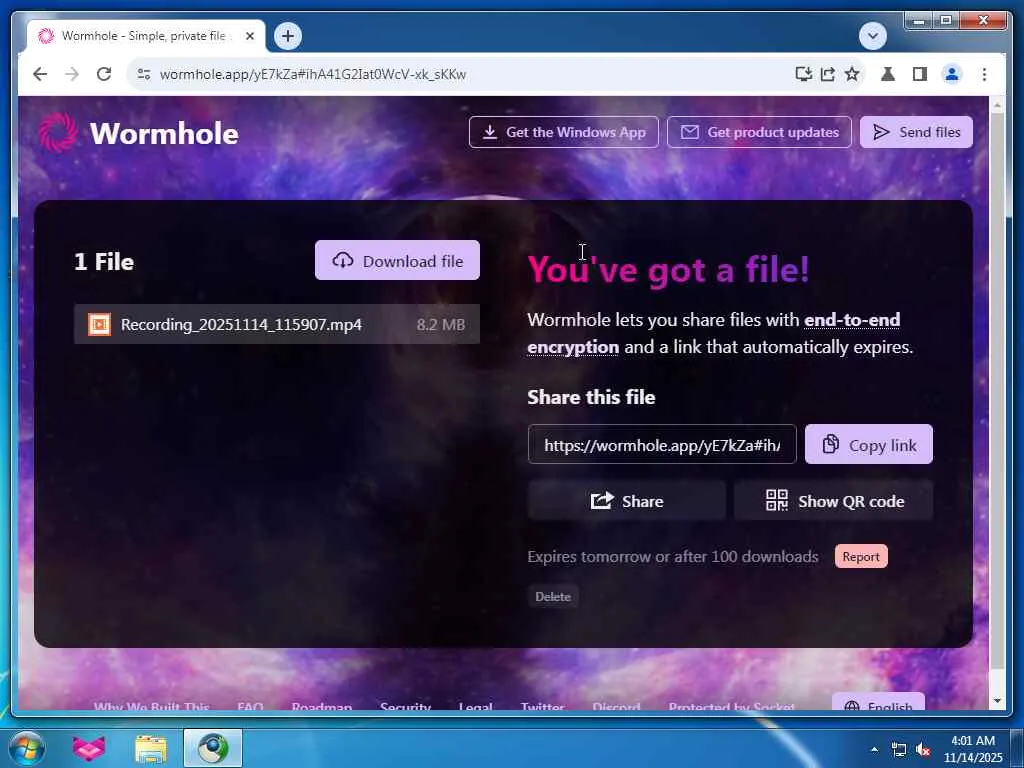Screen dimensions: 1024x768
Task: Click the muted volume tray icon
Action: pyautogui.click(x=923, y=750)
